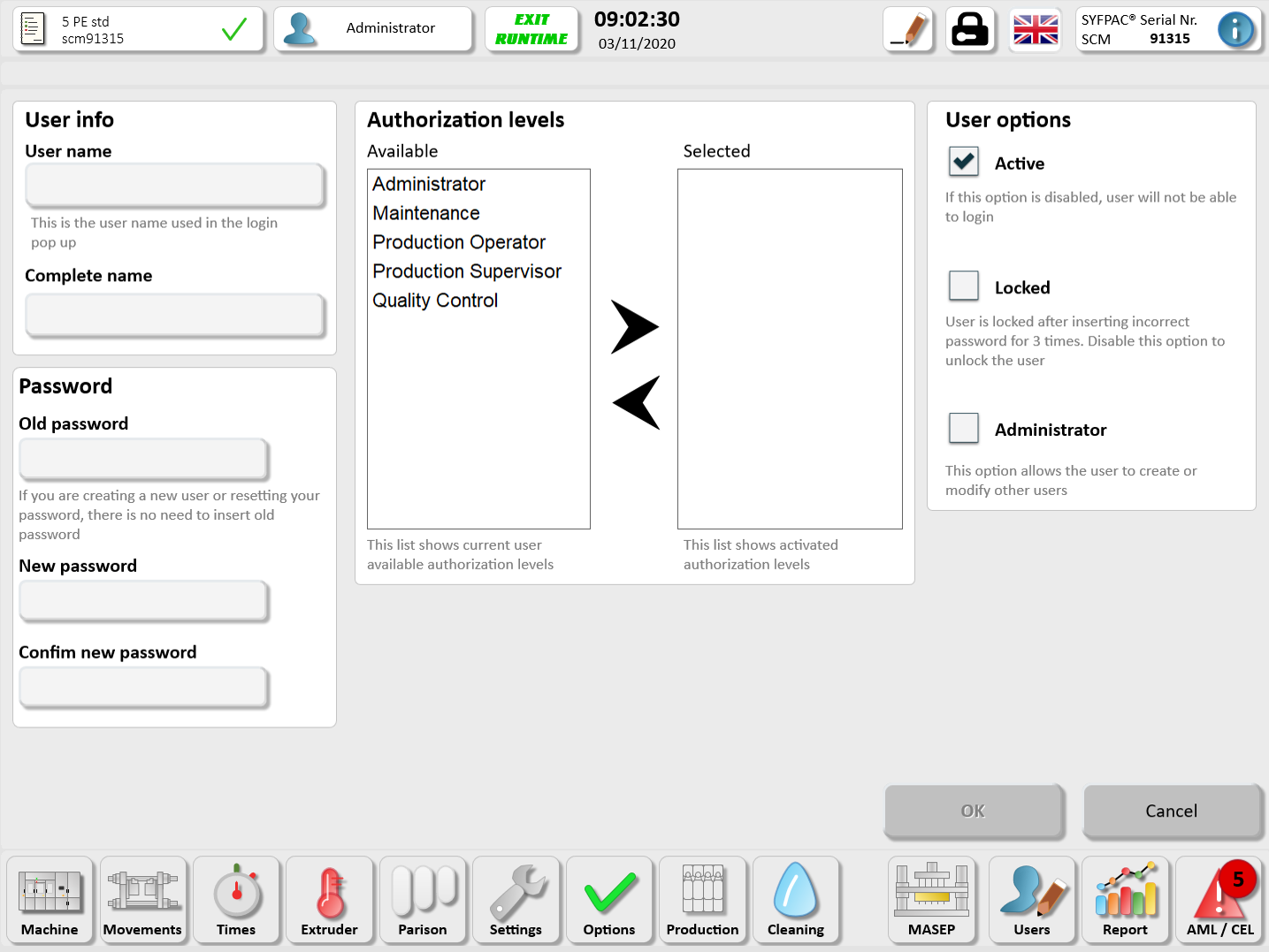Select the Cleaning droplet icon
This screenshot has width=1269, height=952.
pos(796,899)
